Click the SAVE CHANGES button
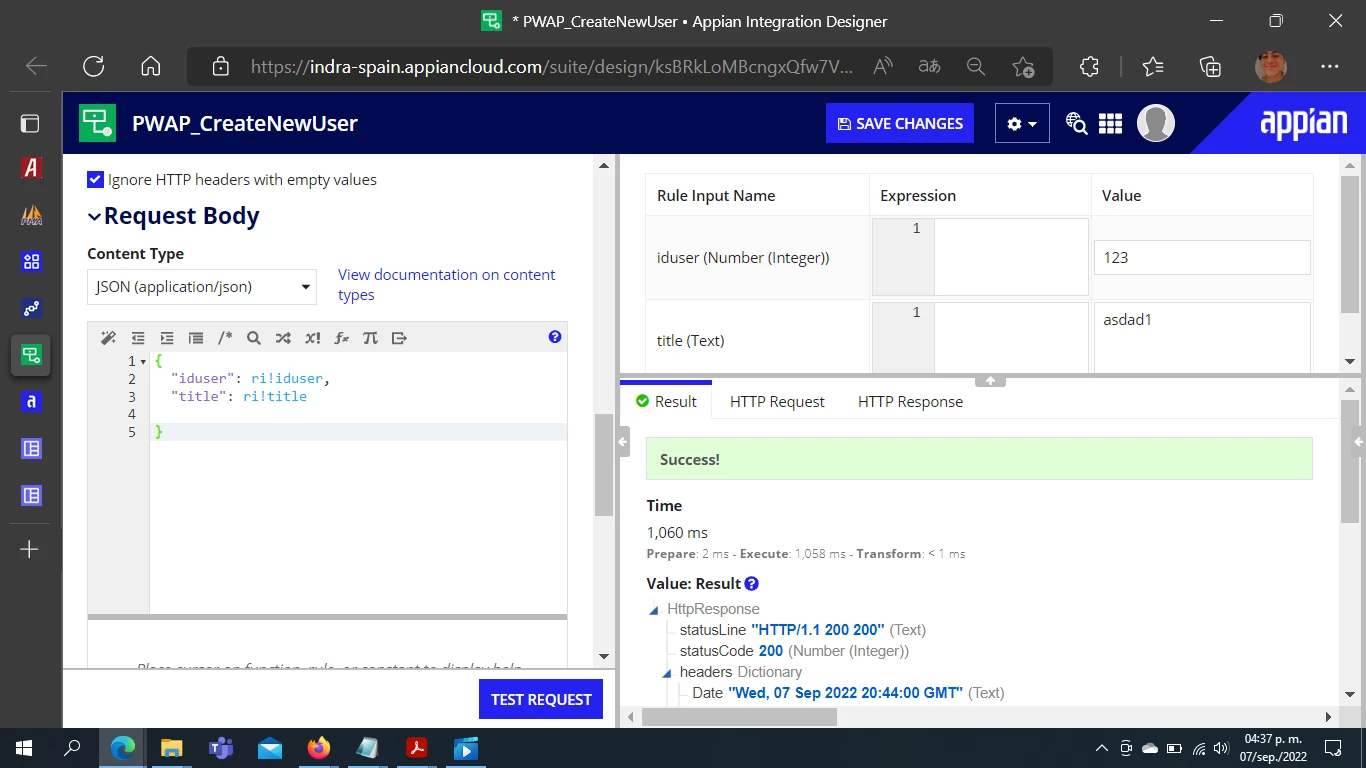Image resolution: width=1366 pixels, height=768 pixels. [900, 123]
